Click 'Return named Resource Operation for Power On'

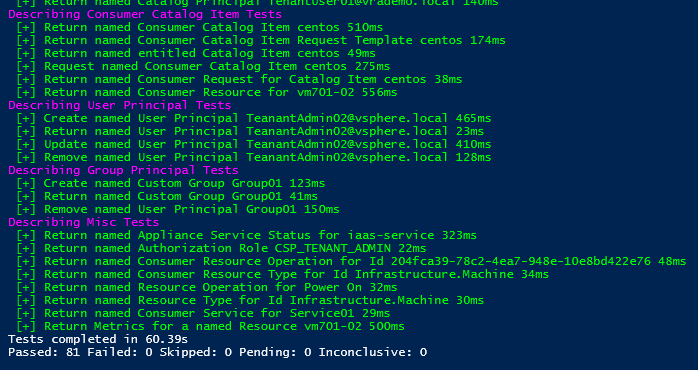coord(207,287)
